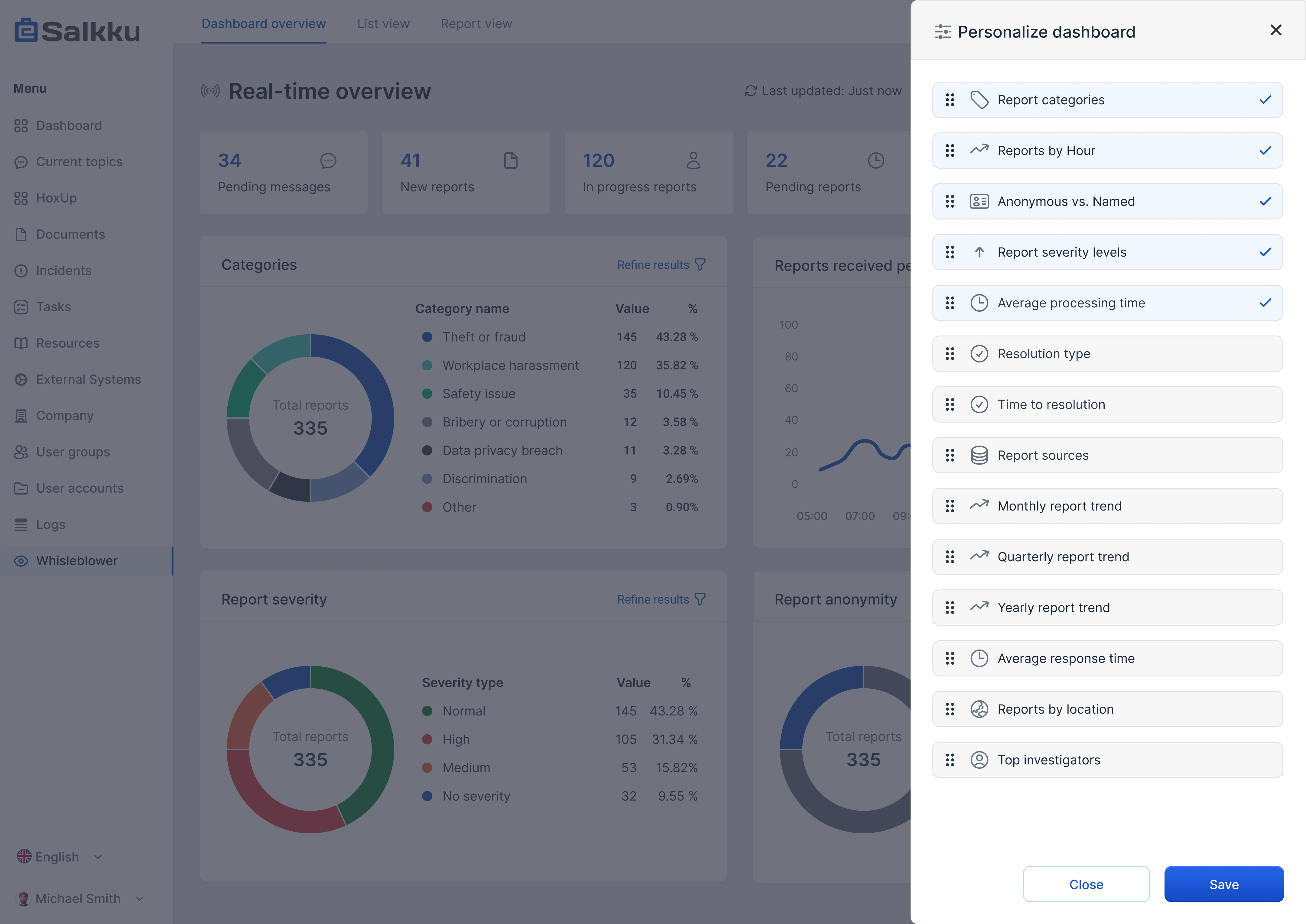Screen dimensions: 1306x924
Task: Open Incidents in the sidebar menu
Action: [x=64, y=271]
